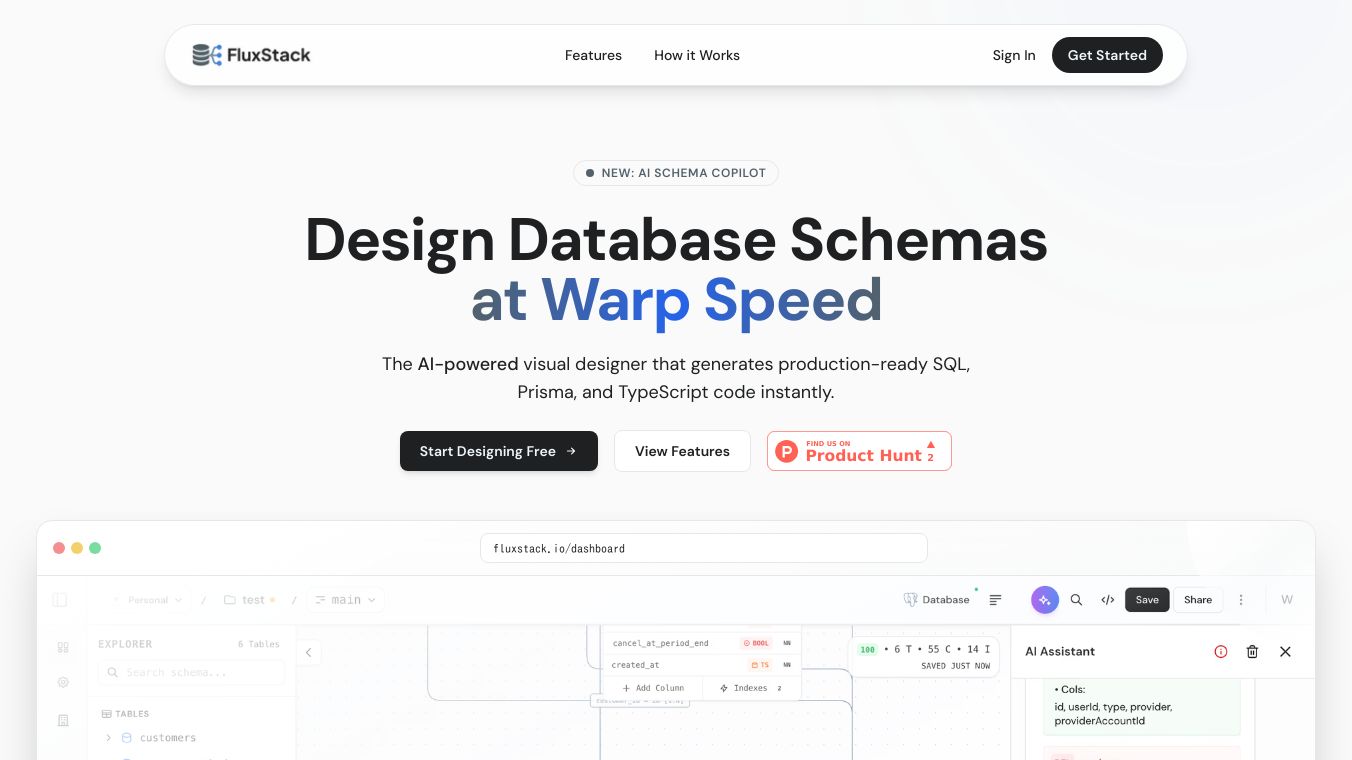Open the AI sparkle assistant button
Image resolution: width=1352 pixels, height=760 pixels.
(1045, 600)
